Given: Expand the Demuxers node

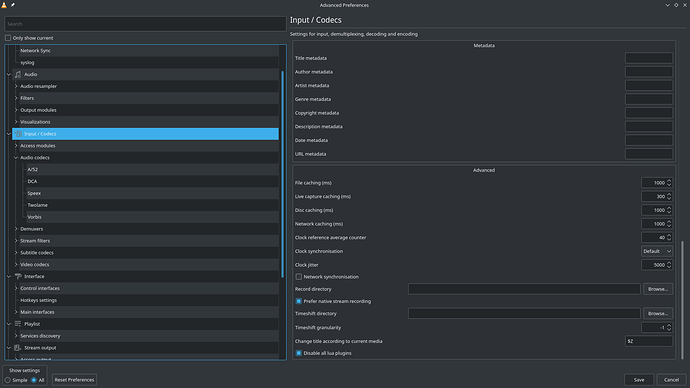Looking at the screenshot, I should tap(16, 229).
